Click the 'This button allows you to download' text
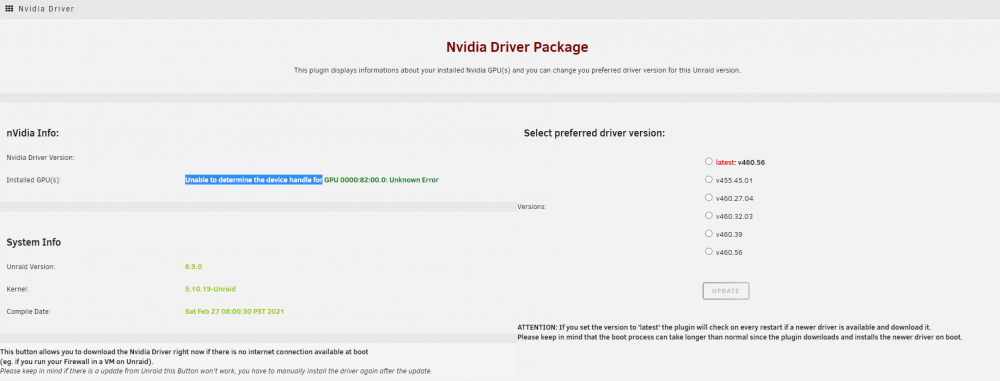Screen dimensions: 1000x381 pos(184,356)
